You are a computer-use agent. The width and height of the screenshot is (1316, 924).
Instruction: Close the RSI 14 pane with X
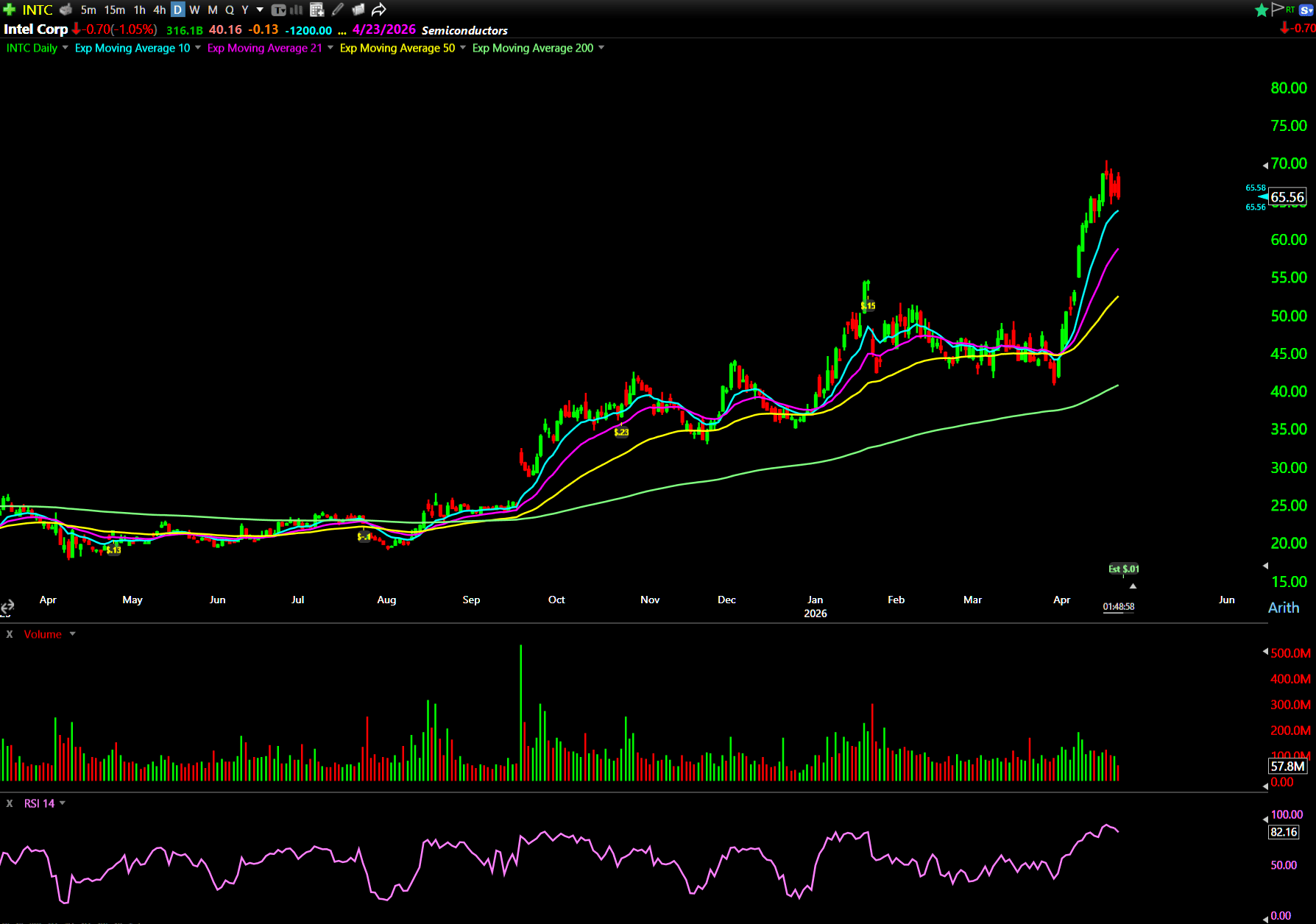coord(10,803)
